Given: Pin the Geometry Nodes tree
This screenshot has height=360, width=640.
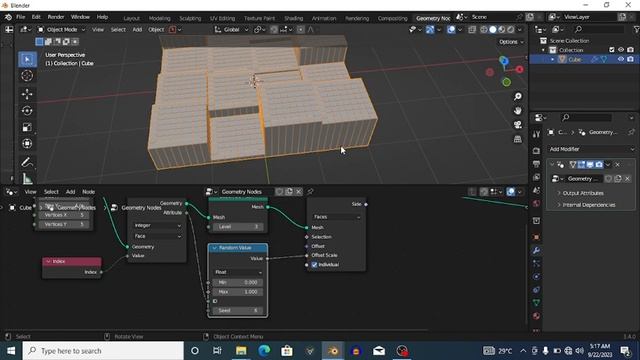Looking at the screenshot, I should (x=310, y=191).
